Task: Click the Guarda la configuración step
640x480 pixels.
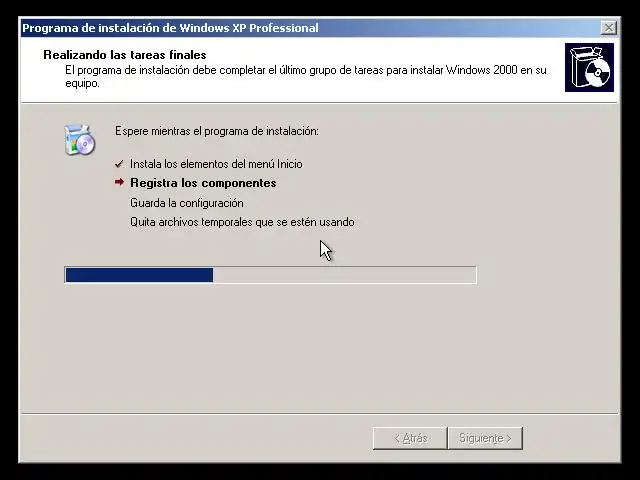Action: [187, 203]
